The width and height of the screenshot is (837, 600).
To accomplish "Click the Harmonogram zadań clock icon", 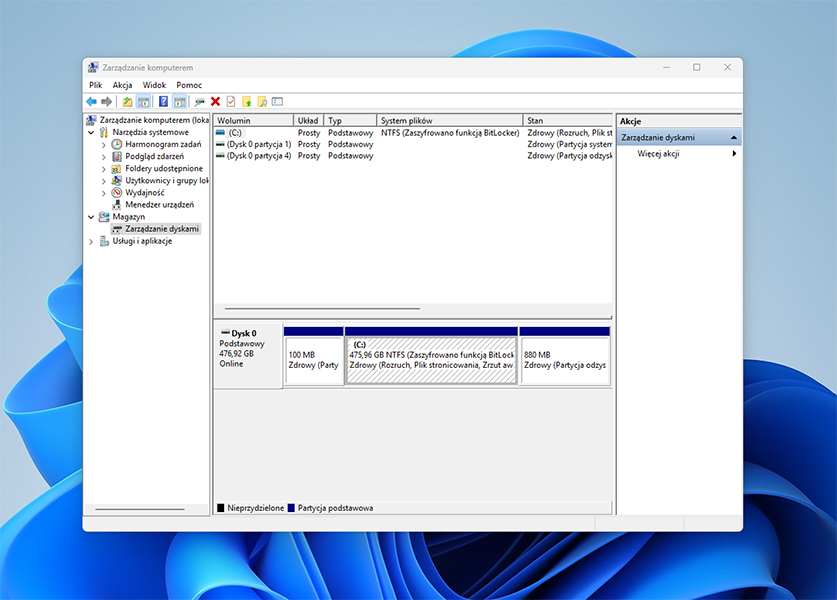I will 117,144.
